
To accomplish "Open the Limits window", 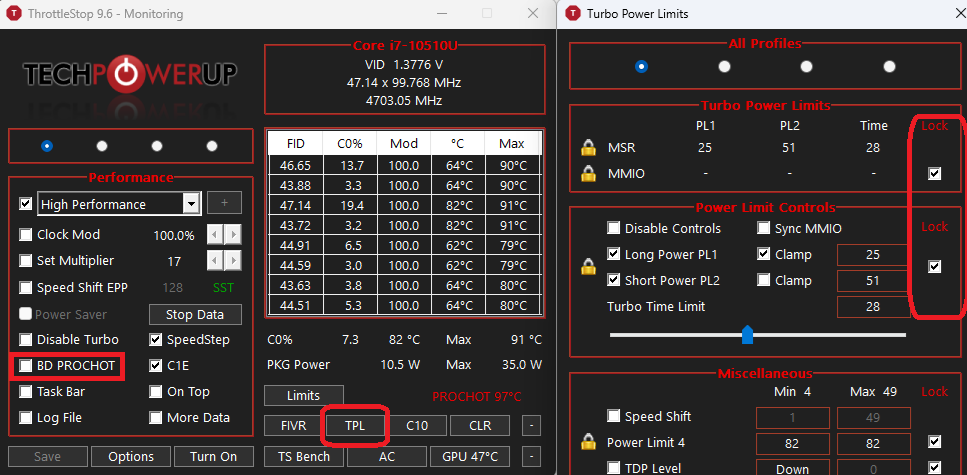I will 303,395.
